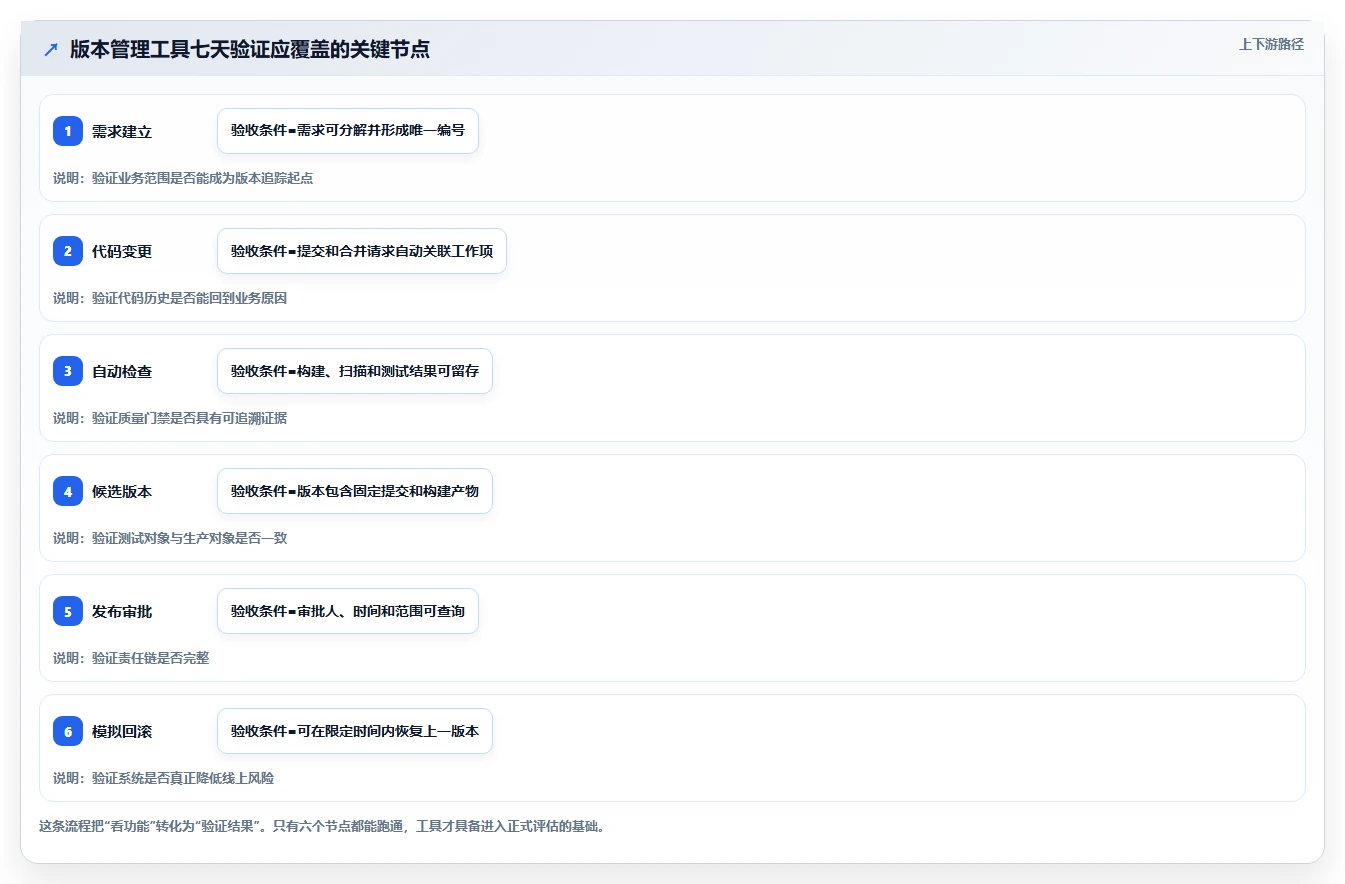Image resolution: width=1345 pixels, height=884 pixels.
Task: Click the 发布审批 step title
Action: (122, 611)
